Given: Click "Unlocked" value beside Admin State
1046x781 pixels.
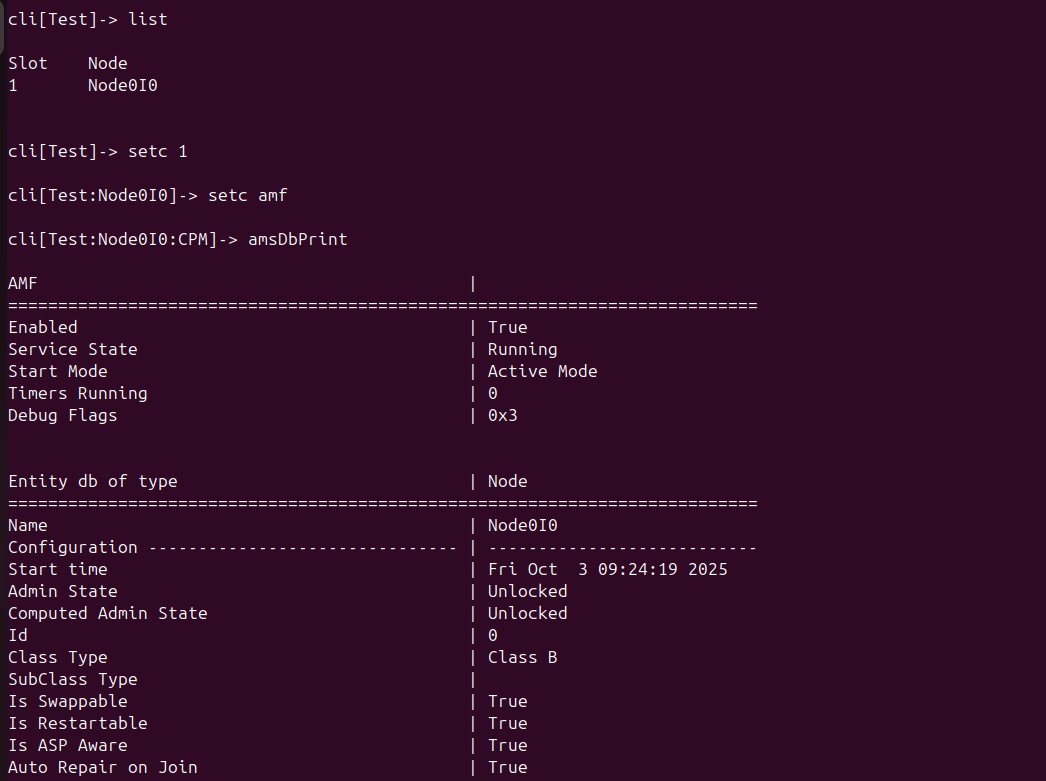Looking at the screenshot, I should click(527, 591).
